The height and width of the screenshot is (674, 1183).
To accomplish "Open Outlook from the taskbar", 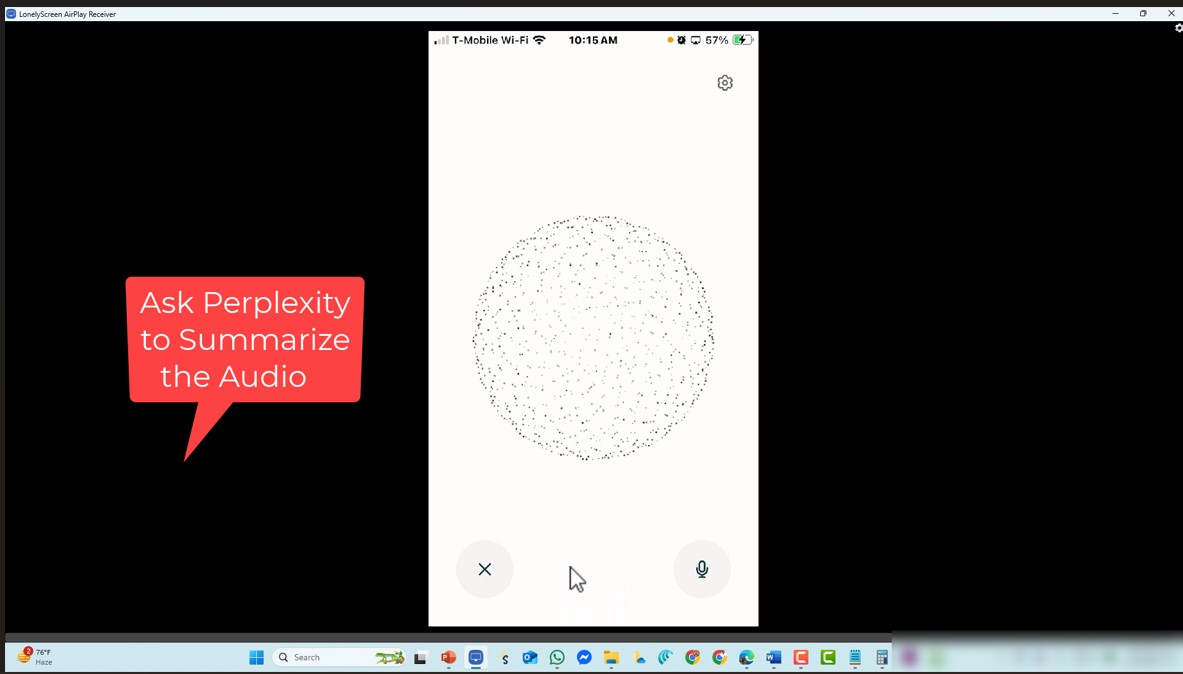I will 530,657.
